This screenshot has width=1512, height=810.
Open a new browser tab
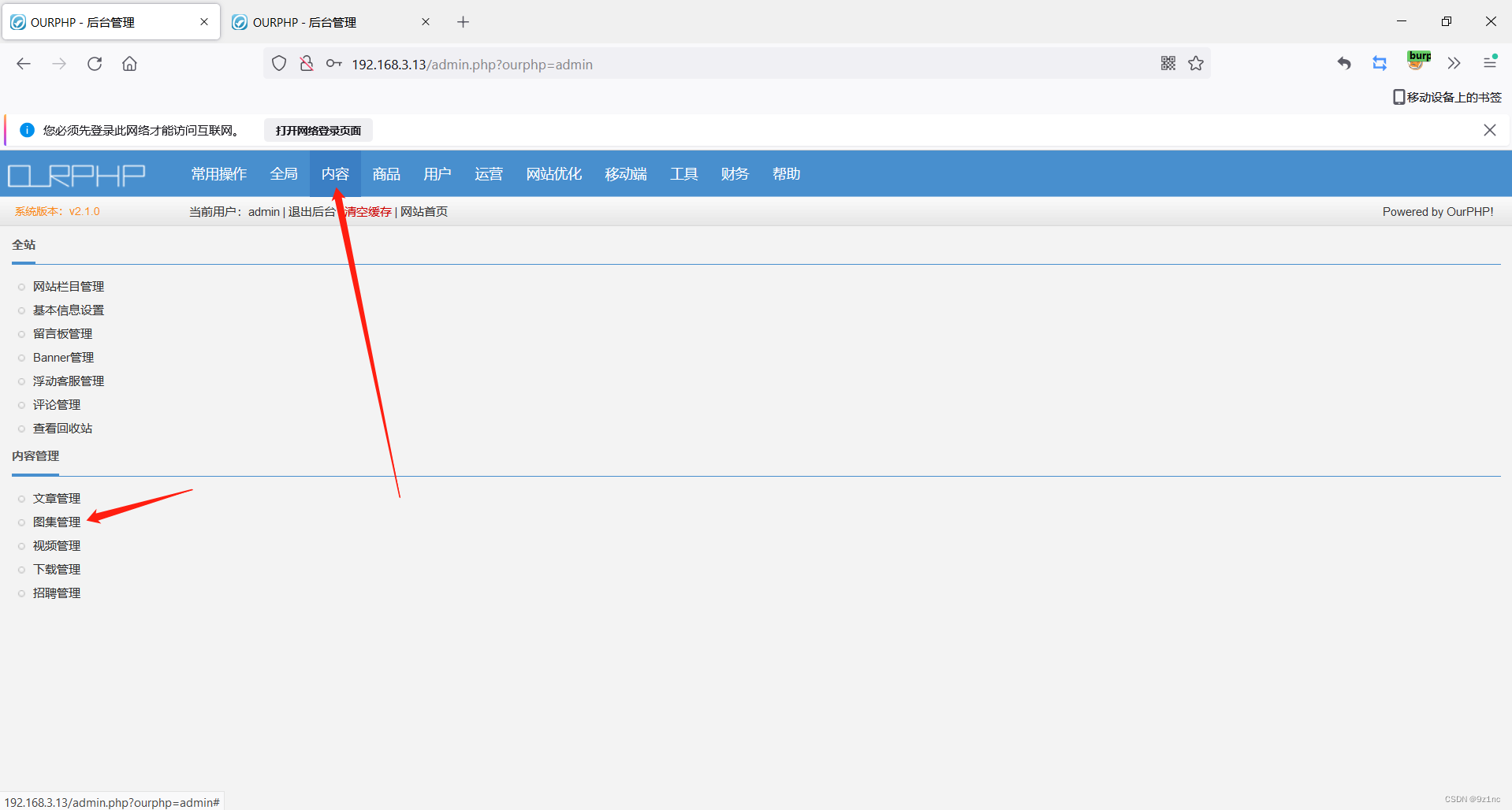[x=464, y=22]
